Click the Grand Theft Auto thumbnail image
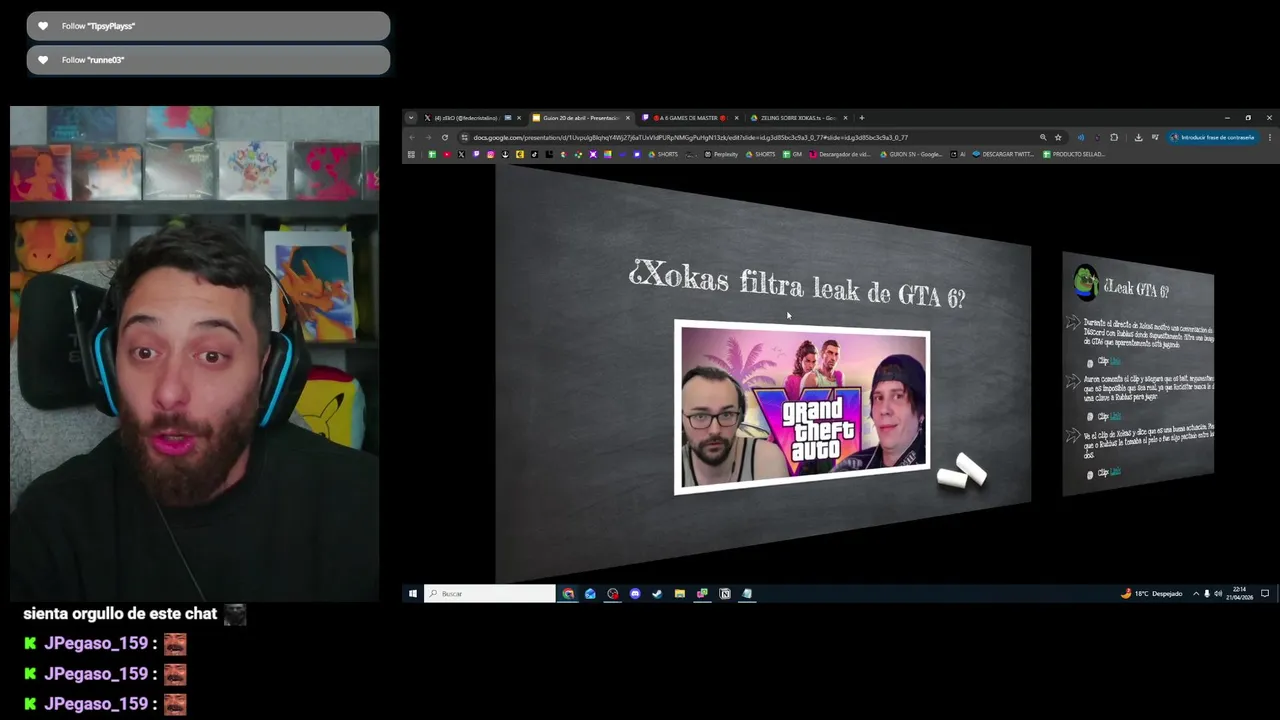Image resolution: width=1280 pixels, height=720 pixels. coord(802,407)
